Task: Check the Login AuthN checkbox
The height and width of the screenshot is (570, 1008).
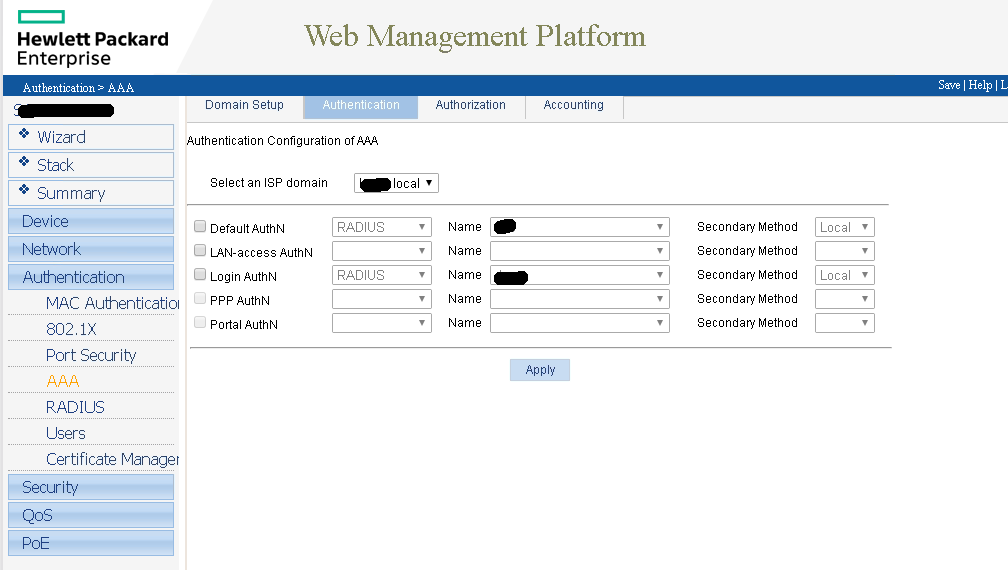Action: point(200,275)
